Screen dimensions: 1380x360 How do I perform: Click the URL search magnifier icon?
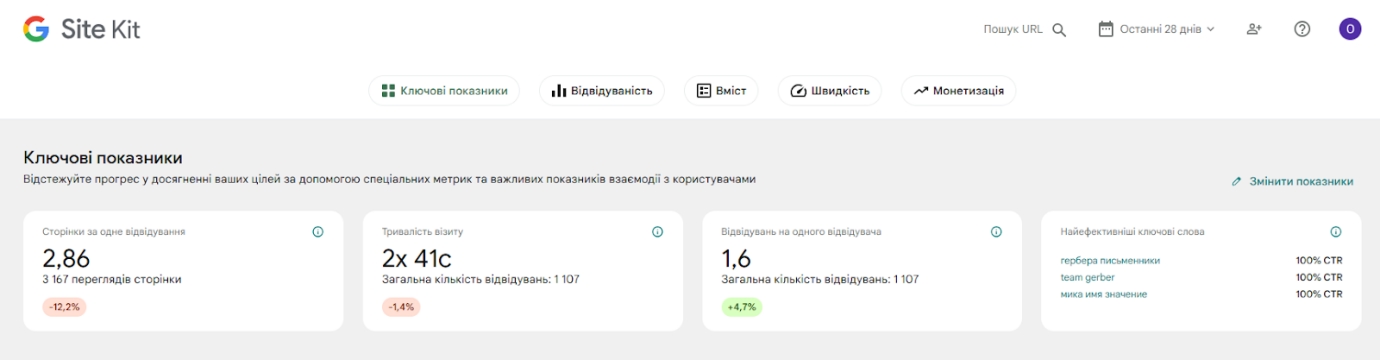(1059, 30)
